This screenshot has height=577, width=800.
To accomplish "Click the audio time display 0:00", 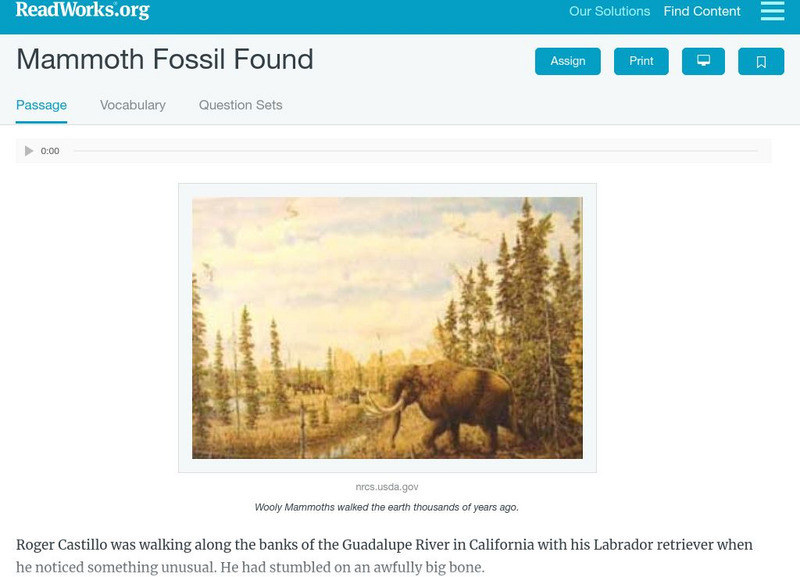I will 50,151.
